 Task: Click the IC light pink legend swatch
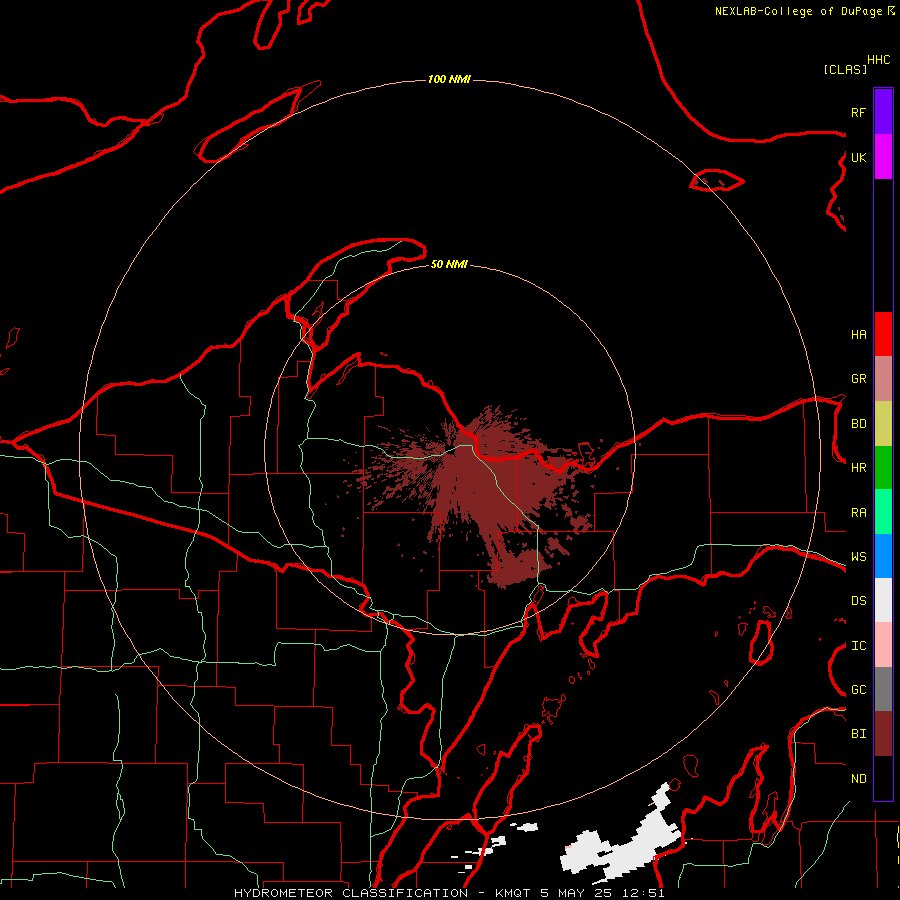pyautogui.click(x=883, y=645)
